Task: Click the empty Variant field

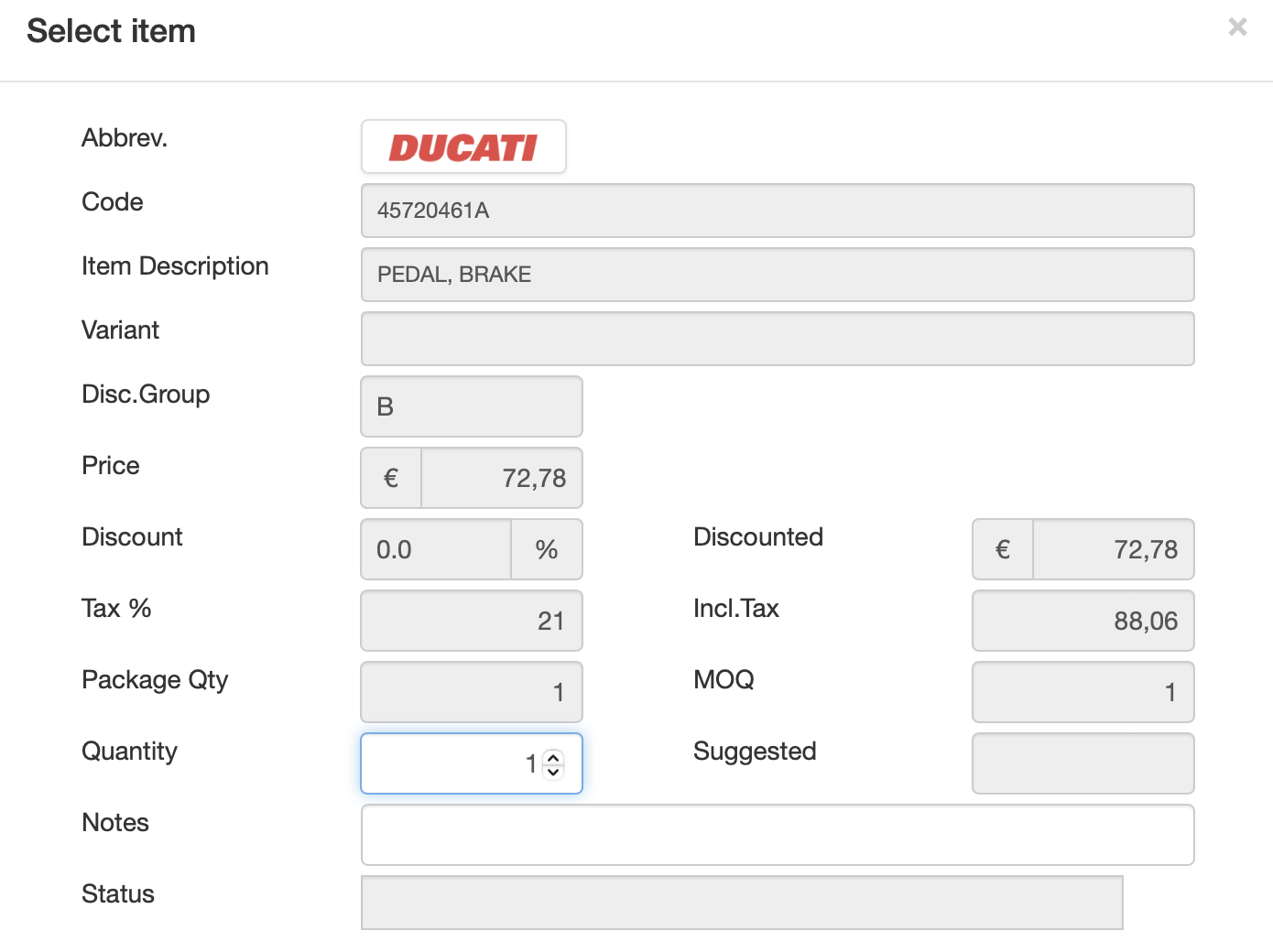Action: tap(777, 339)
